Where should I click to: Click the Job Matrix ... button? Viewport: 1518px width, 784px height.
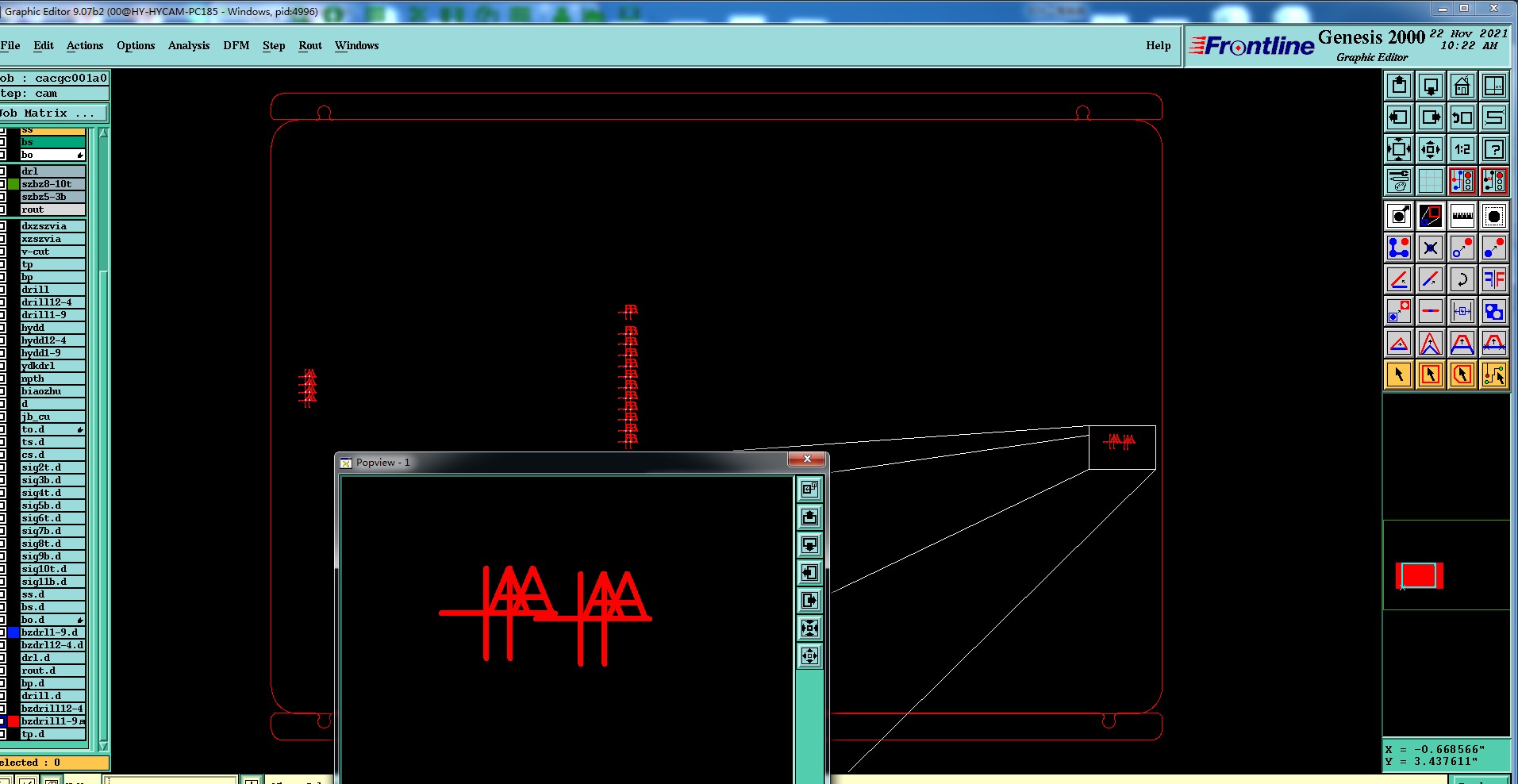pyautogui.click(x=53, y=113)
